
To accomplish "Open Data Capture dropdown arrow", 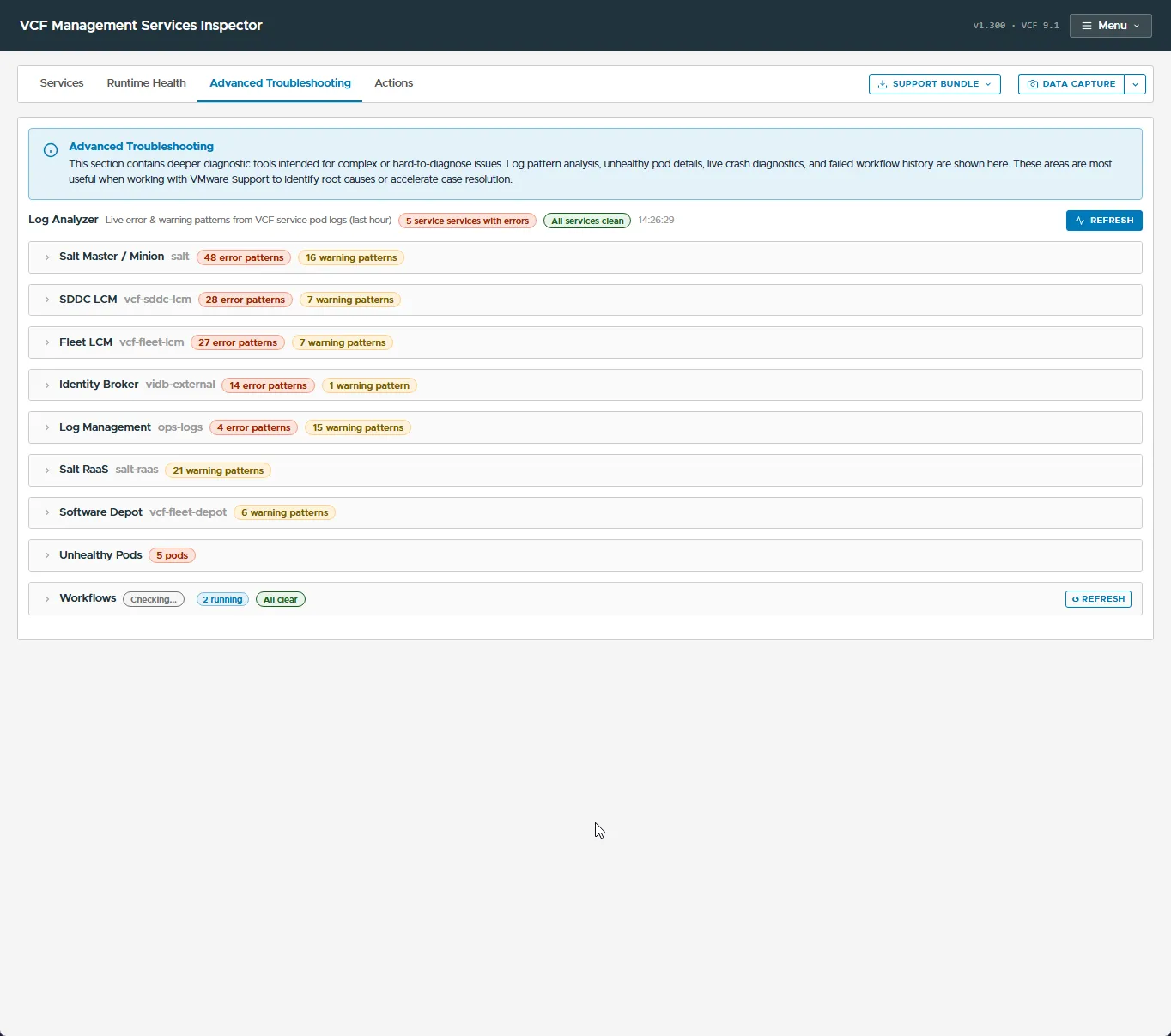I will (x=1135, y=84).
